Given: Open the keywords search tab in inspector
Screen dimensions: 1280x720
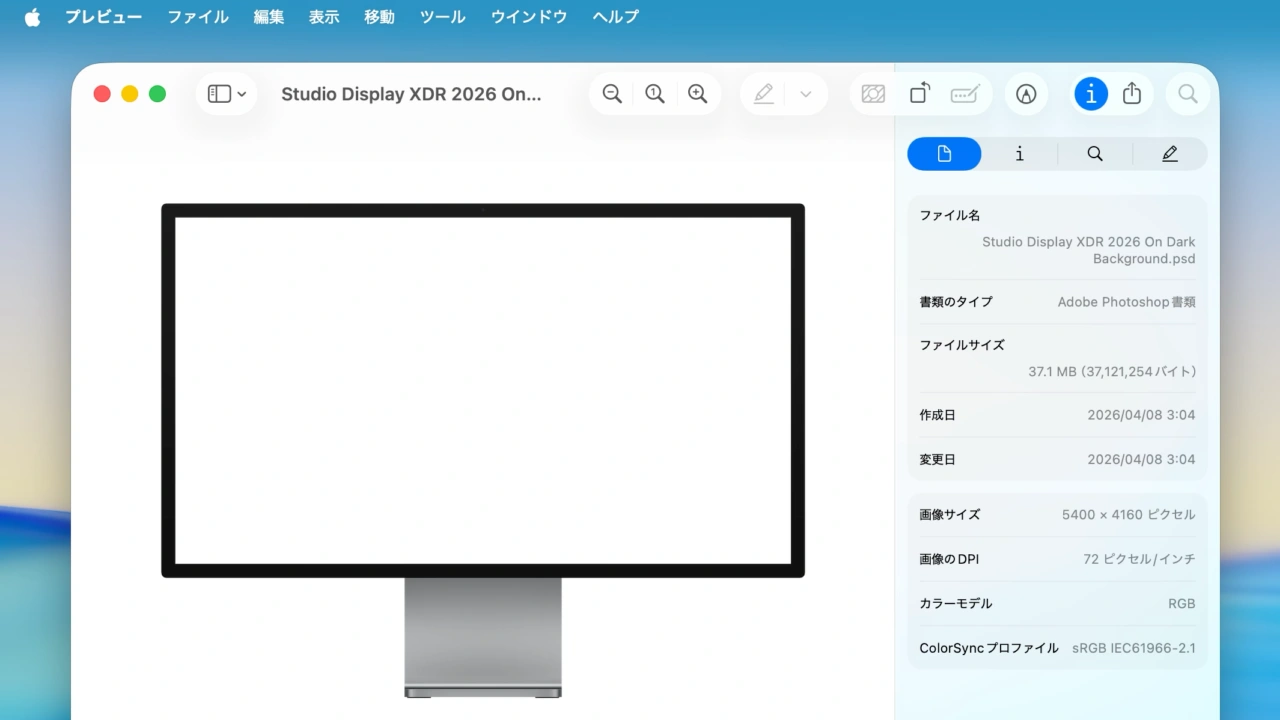Looking at the screenshot, I should coord(1094,153).
